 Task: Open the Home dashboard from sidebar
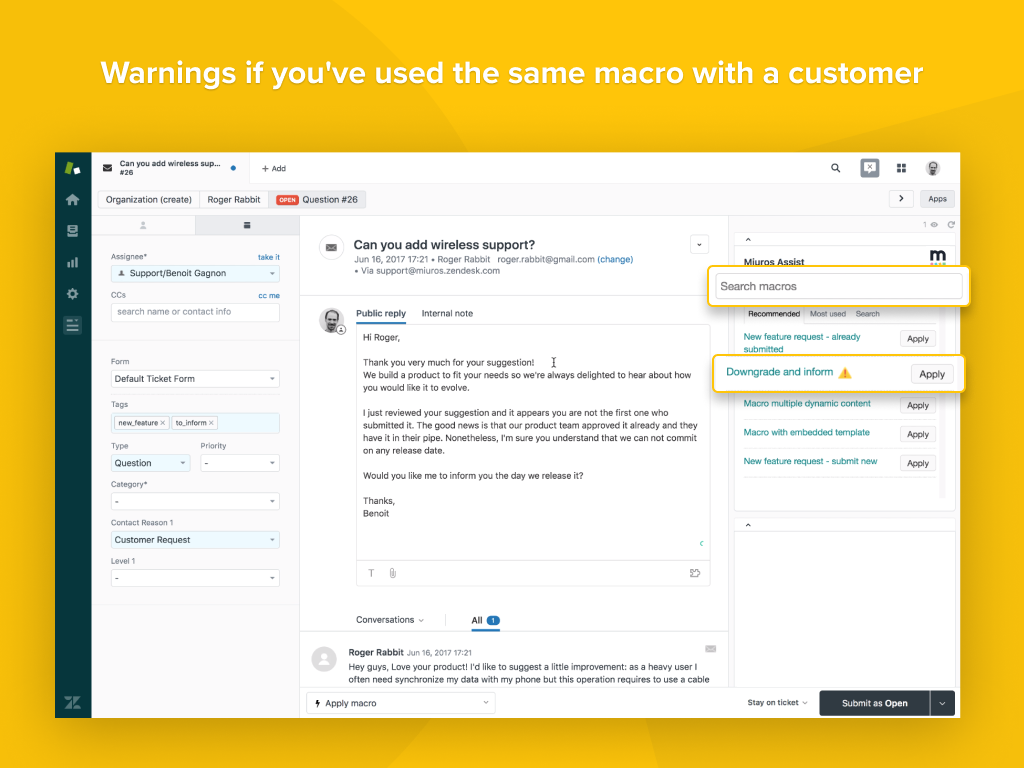(x=72, y=200)
